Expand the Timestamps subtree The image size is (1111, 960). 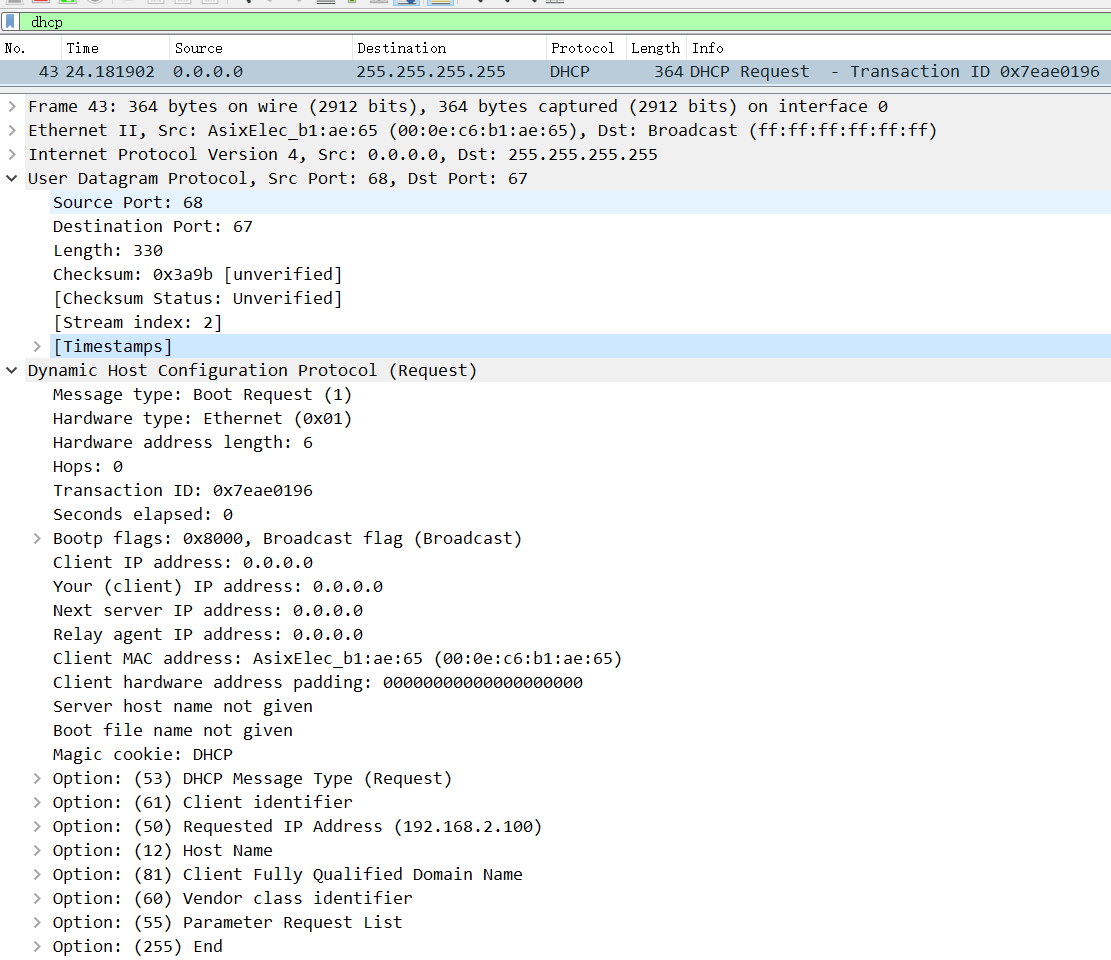(37, 347)
